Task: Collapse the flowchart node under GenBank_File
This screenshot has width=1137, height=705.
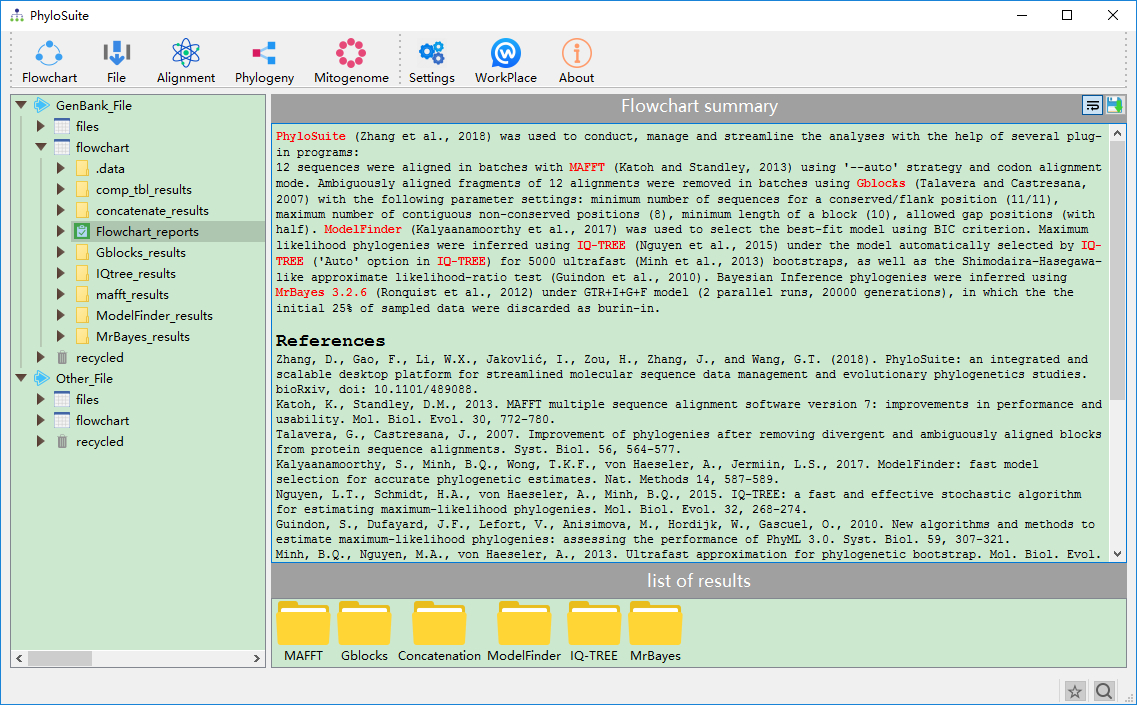Action: (41, 147)
